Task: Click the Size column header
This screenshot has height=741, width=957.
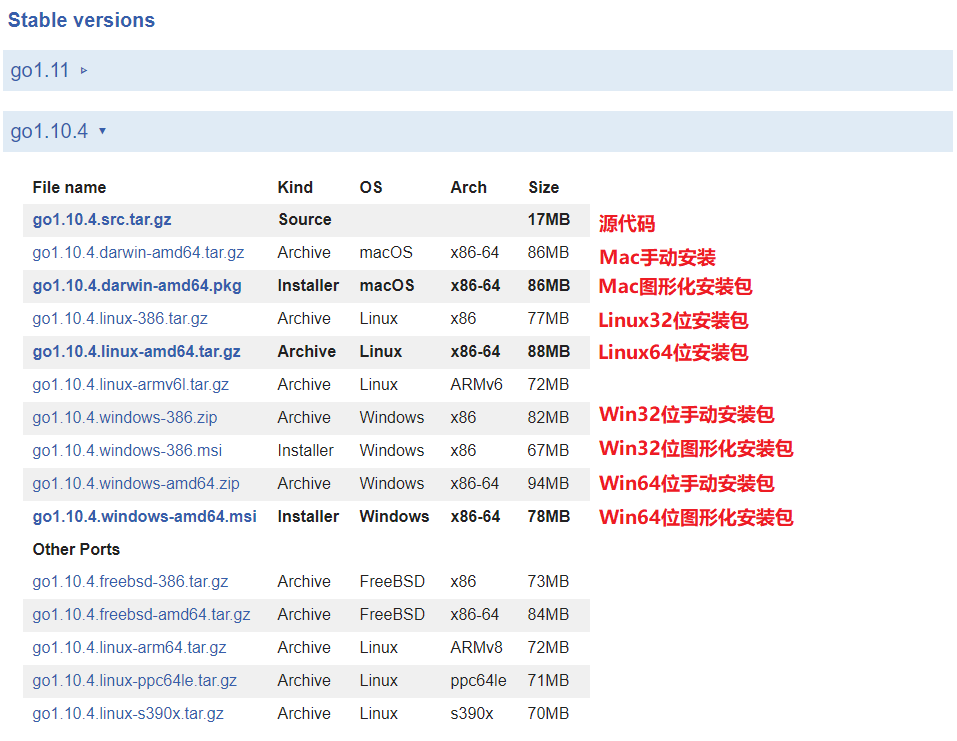Action: click(544, 187)
